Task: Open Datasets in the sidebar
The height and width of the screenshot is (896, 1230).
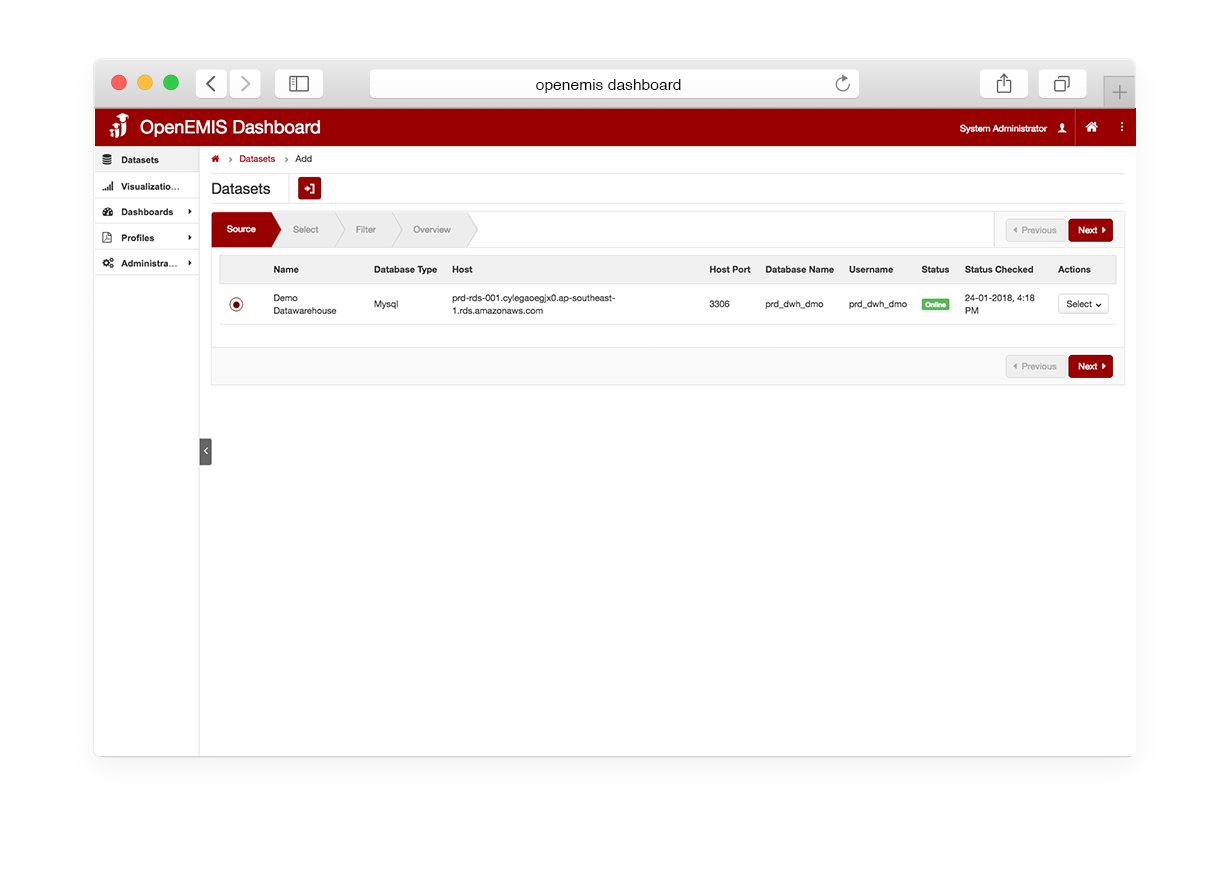Action: click(x=147, y=160)
